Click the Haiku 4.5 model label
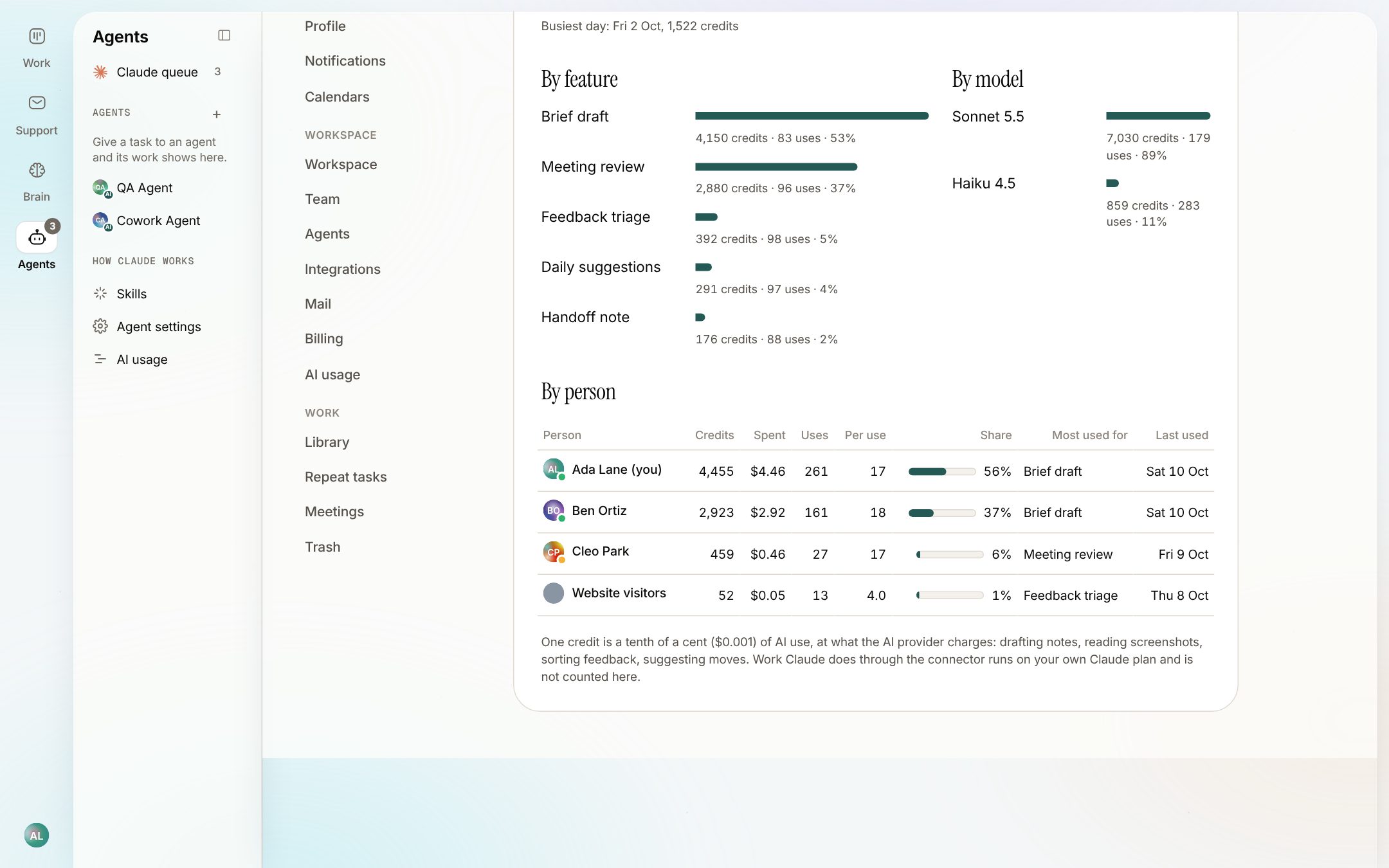The height and width of the screenshot is (868, 1389). coord(984,183)
